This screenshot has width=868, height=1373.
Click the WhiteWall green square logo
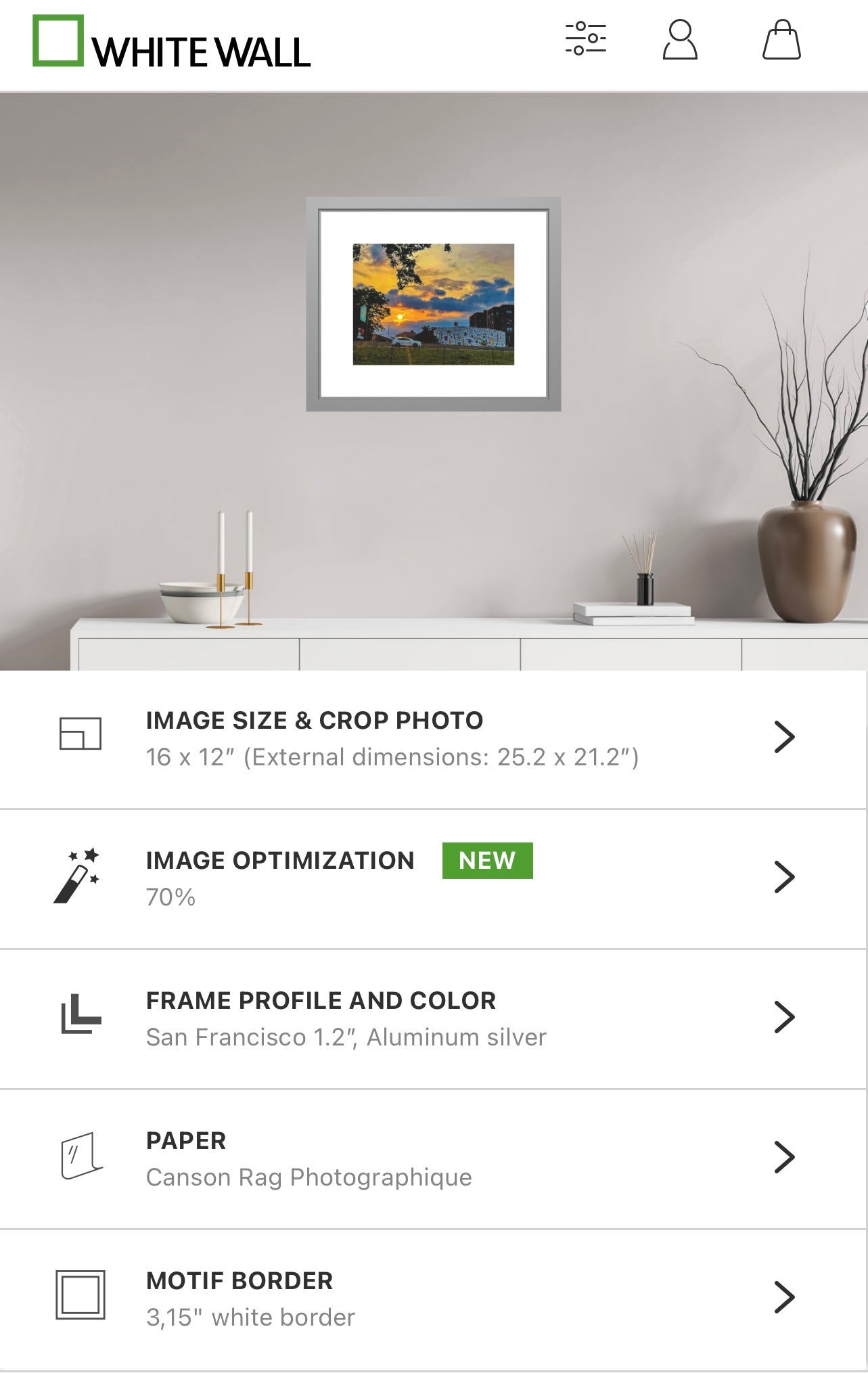[x=58, y=41]
